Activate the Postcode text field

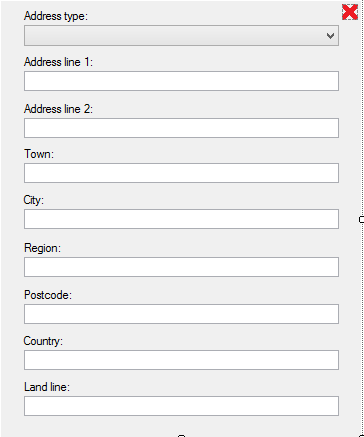click(181, 314)
